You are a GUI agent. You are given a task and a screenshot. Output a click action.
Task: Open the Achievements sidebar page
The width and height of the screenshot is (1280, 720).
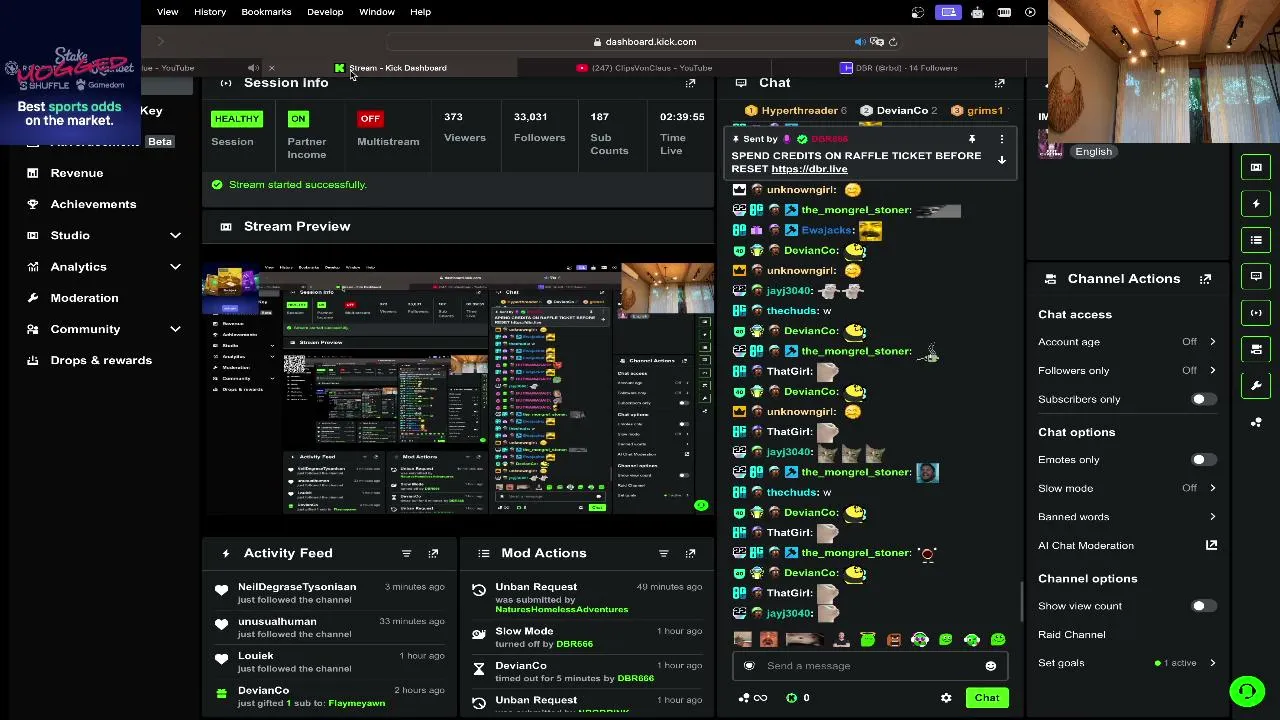click(93, 204)
